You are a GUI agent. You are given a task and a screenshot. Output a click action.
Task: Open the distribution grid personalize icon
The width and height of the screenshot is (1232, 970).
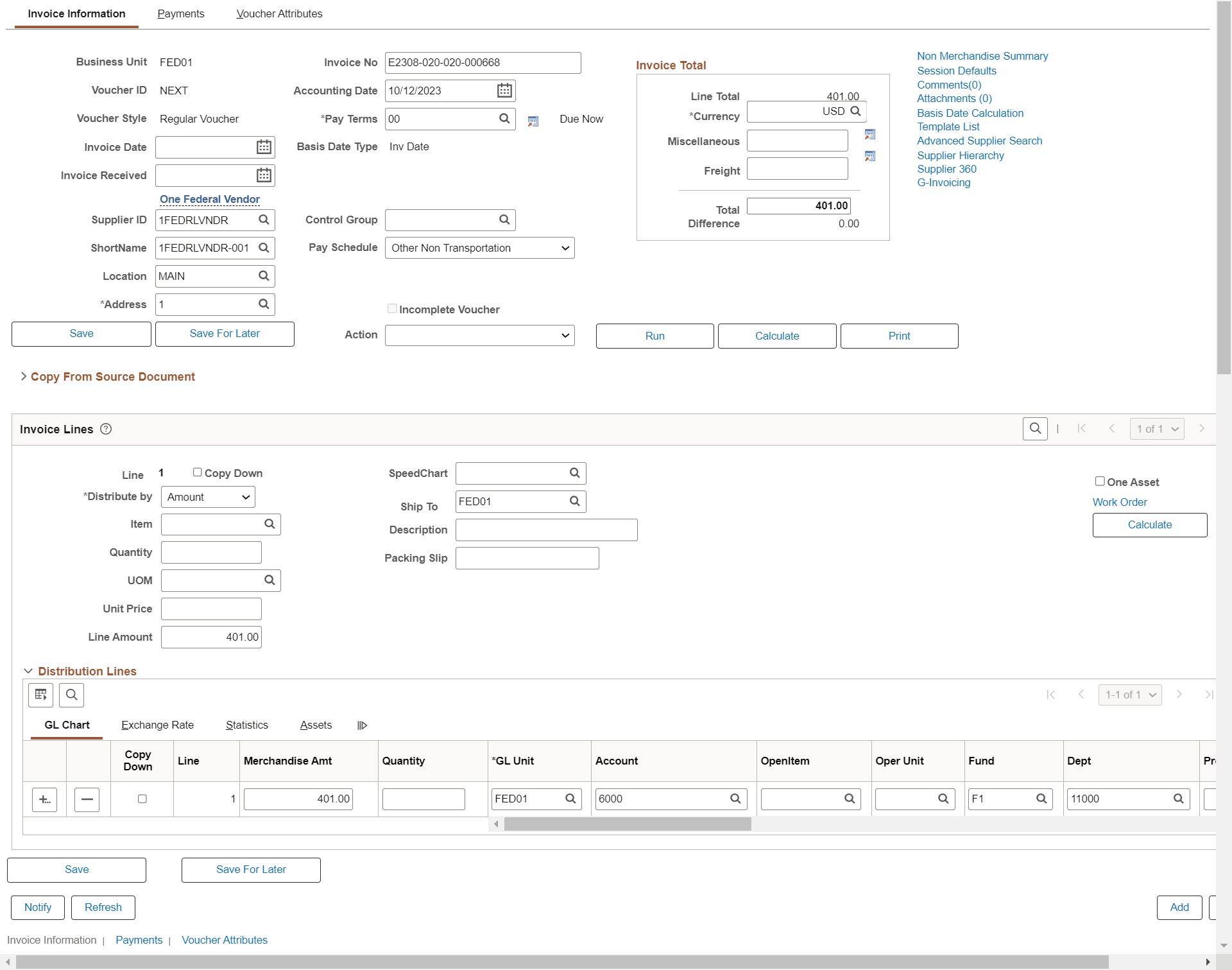tap(40, 695)
